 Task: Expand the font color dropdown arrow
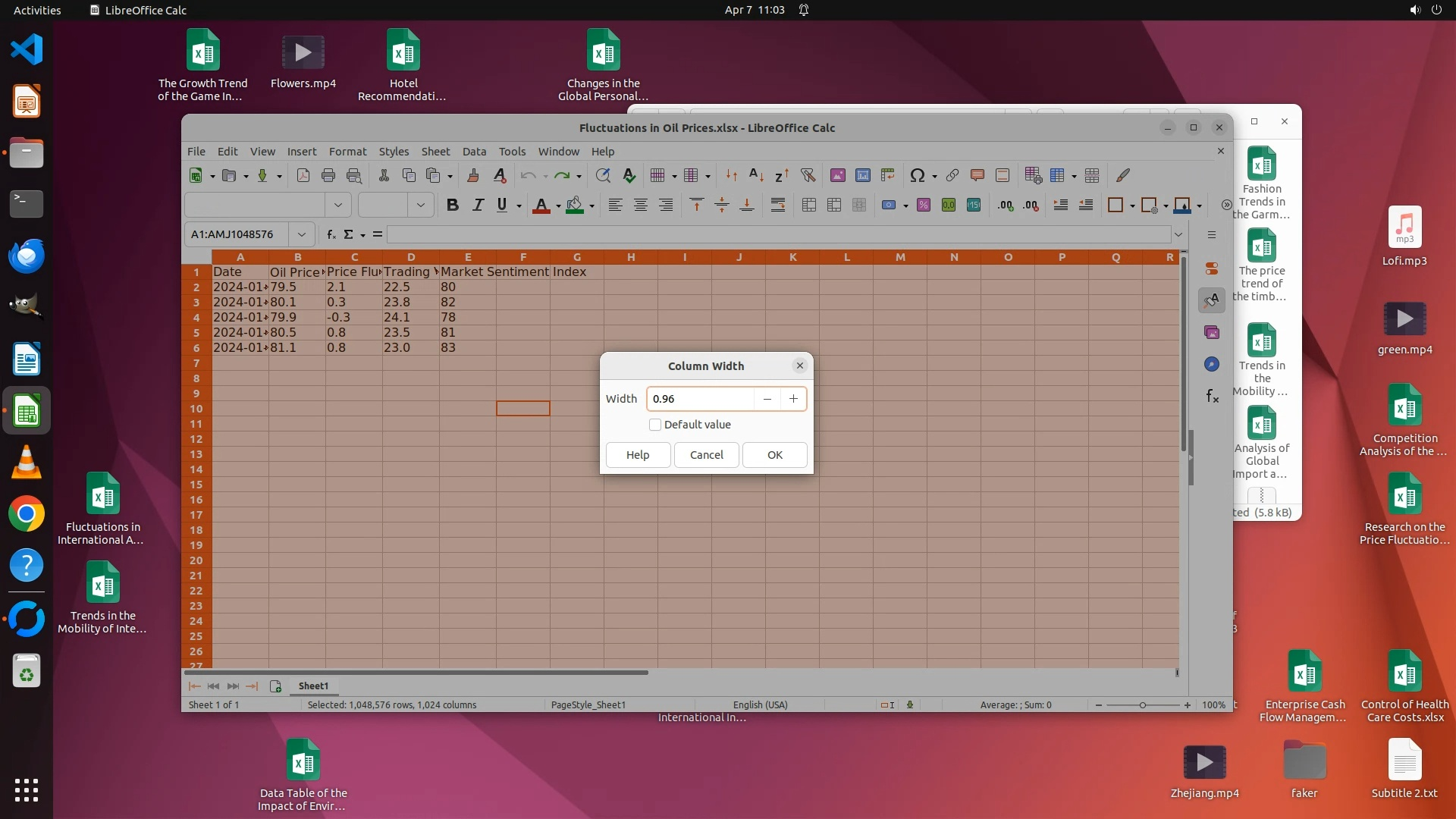[x=558, y=206]
